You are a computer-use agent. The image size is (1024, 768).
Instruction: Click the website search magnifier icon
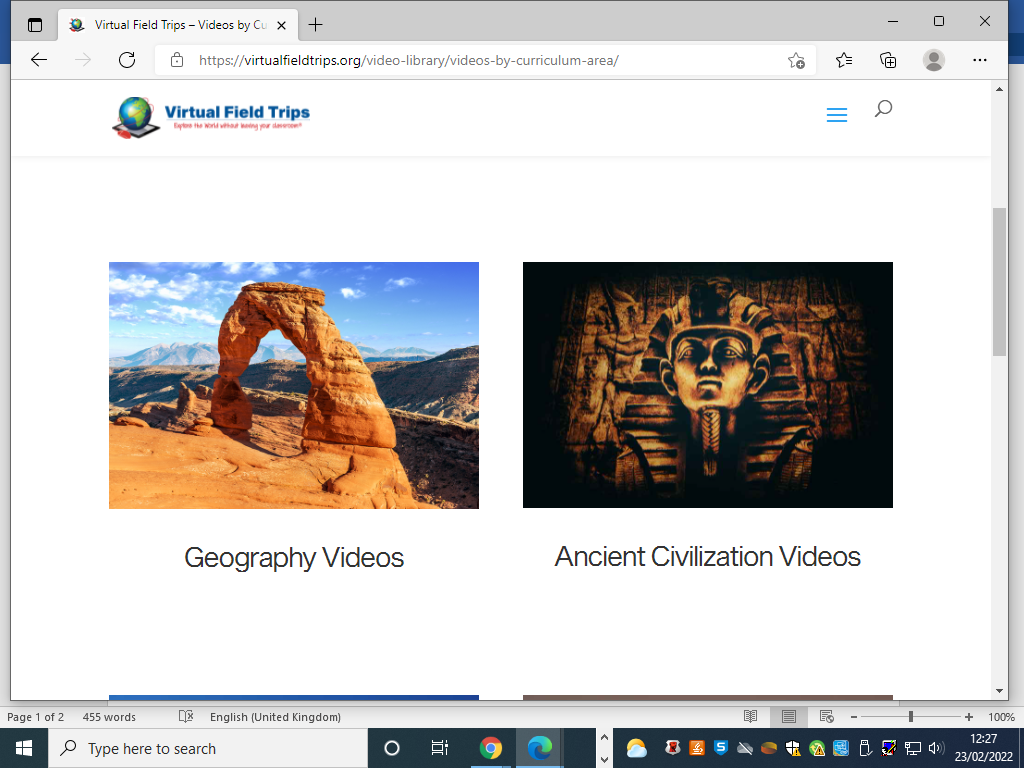[x=883, y=109]
